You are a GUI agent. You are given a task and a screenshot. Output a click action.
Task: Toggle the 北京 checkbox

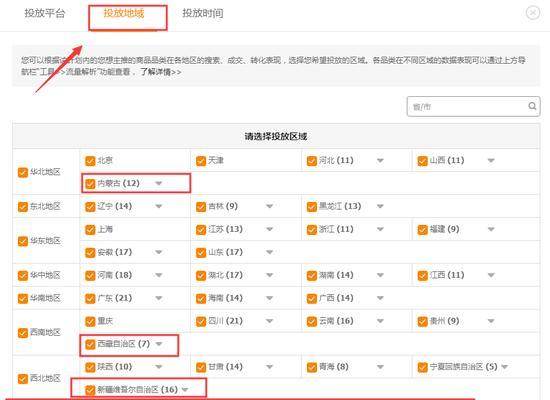click(x=90, y=161)
